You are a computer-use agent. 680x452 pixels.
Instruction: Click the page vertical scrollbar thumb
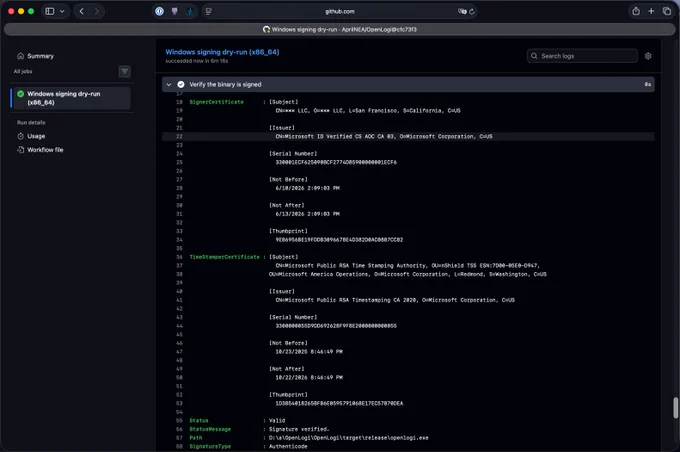click(675, 408)
